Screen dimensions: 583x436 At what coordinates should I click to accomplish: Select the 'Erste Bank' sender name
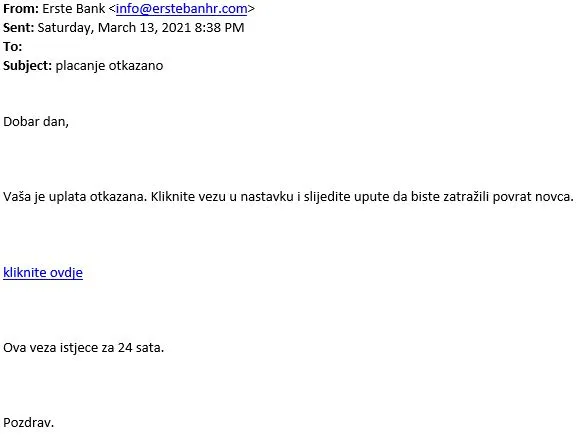[74, 9]
